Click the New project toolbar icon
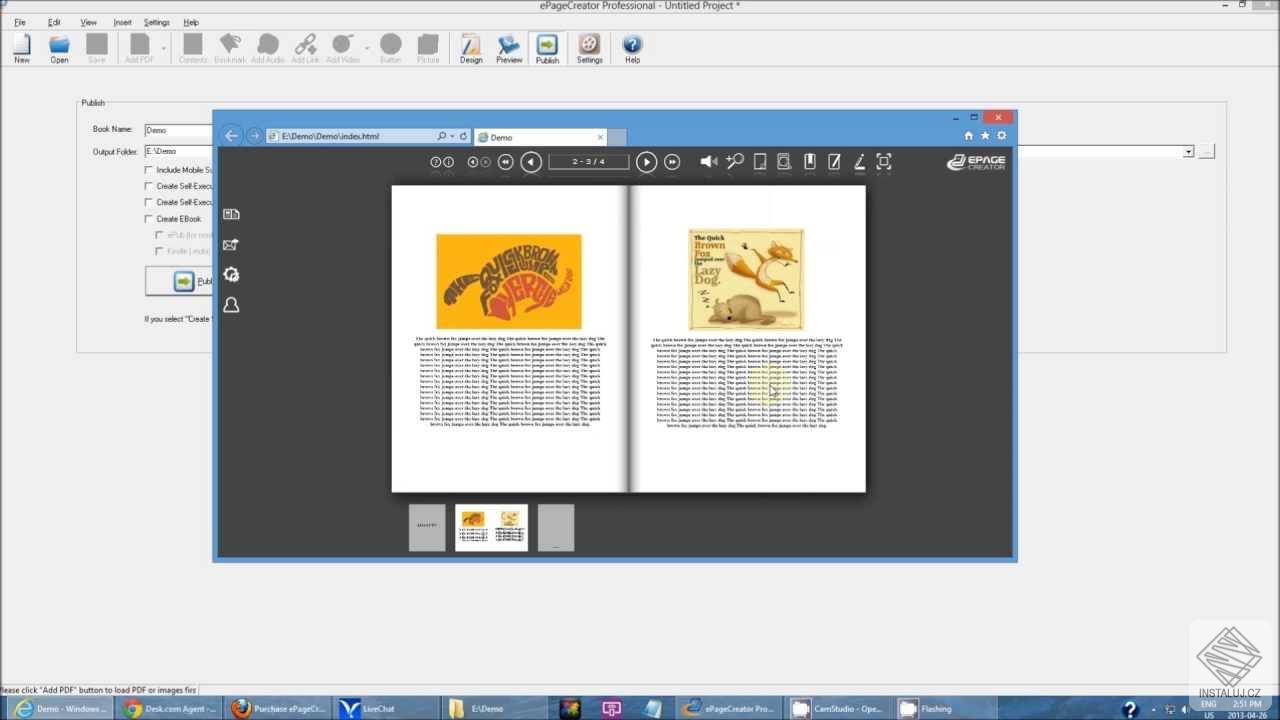This screenshot has height=720, width=1280. pyautogui.click(x=22, y=48)
